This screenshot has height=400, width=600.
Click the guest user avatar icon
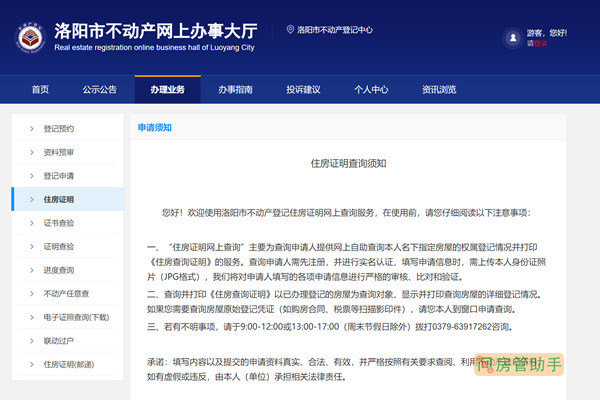[x=513, y=38]
